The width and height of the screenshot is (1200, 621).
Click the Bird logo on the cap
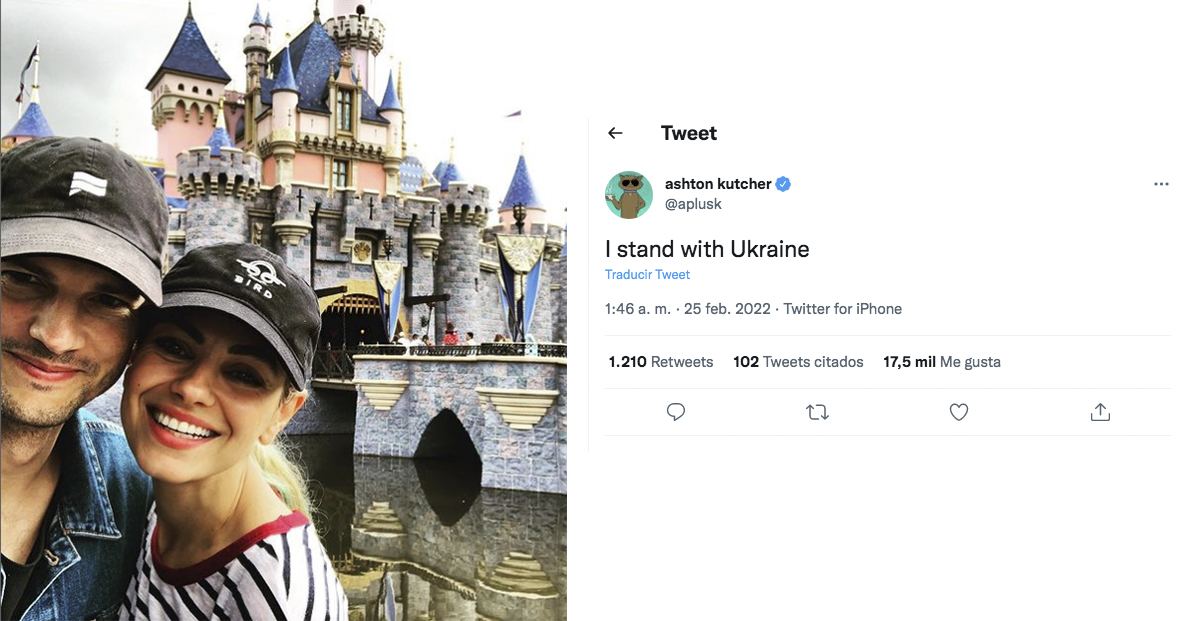coord(260,274)
